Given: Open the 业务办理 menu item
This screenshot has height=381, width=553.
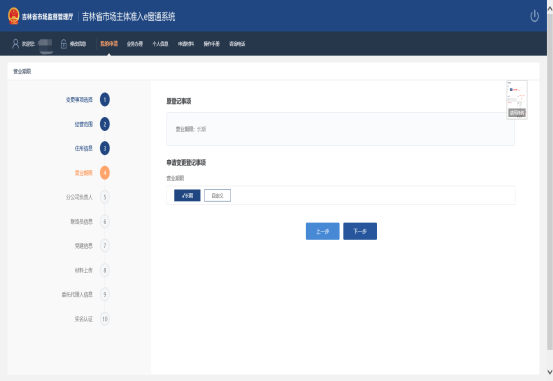Looking at the screenshot, I should [135, 44].
